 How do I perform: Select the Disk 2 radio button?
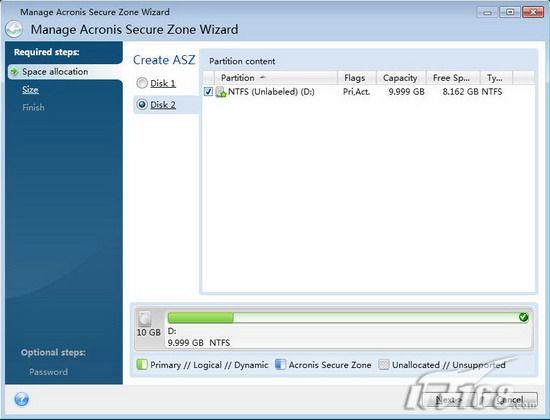(142, 104)
